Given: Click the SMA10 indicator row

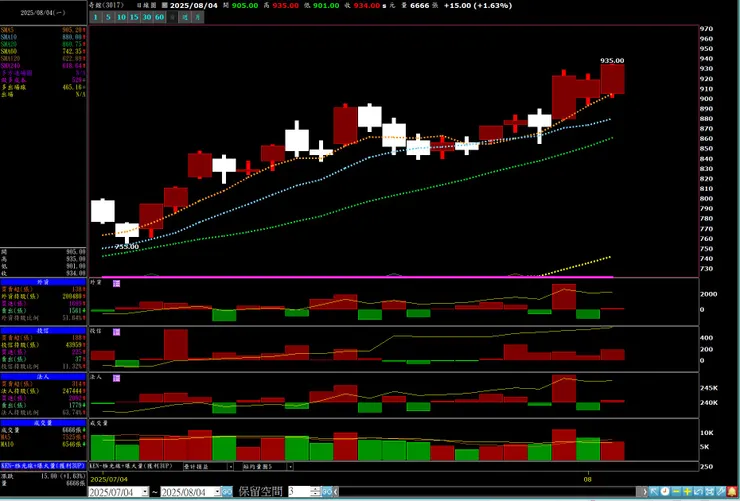Looking at the screenshot, I should (x=43, y=37).
